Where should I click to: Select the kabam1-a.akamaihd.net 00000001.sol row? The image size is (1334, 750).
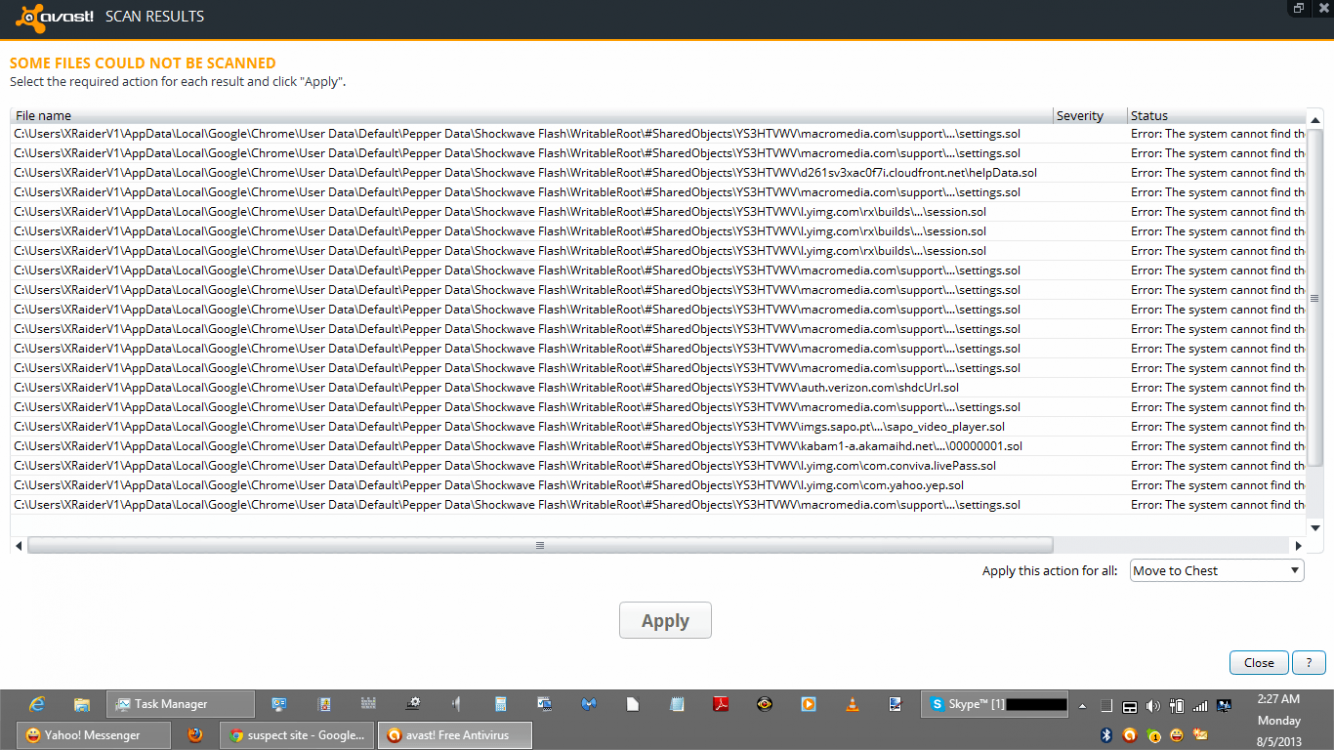point(658,446)
